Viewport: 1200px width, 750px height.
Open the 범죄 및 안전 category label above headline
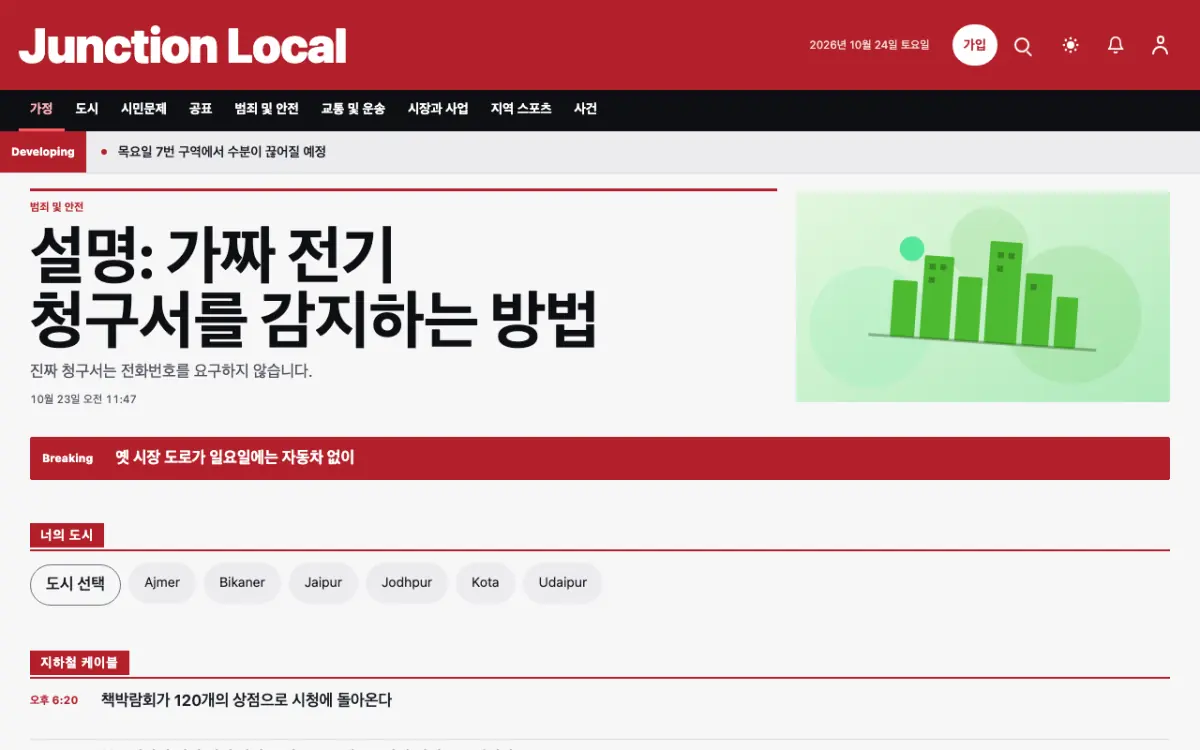(x=57, y=207)
